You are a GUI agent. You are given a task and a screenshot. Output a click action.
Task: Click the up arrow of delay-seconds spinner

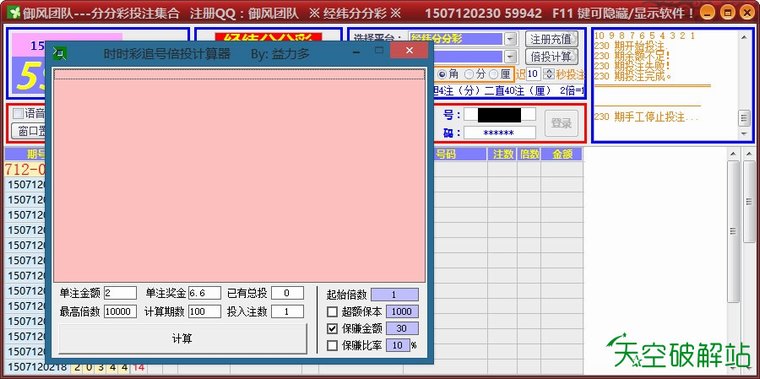pyautogui.click(x=548, y=71)
